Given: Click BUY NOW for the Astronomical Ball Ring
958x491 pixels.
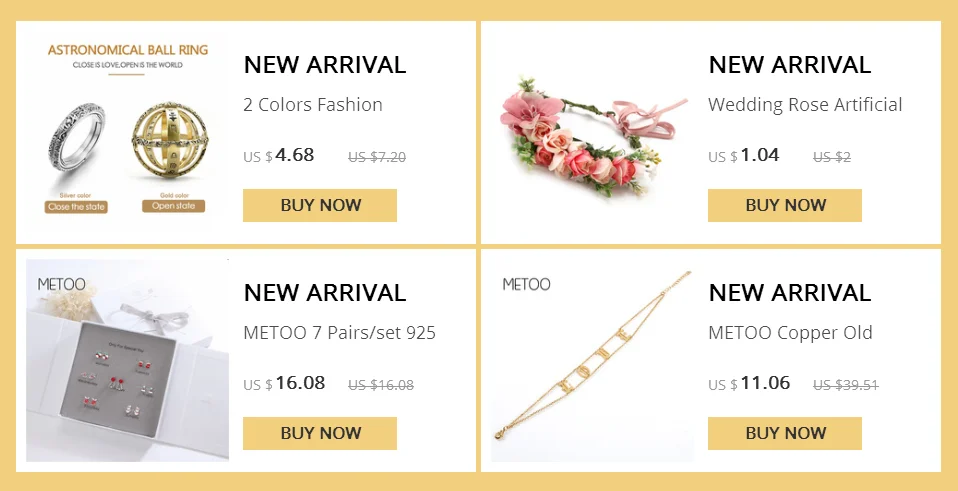Looking at the screenshot, I should tap(320, 205).
